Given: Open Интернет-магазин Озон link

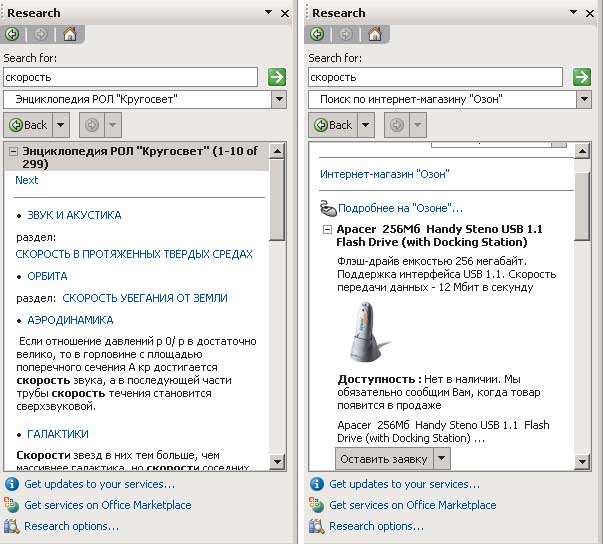Looking at the screenshot, I should point(385,174).
